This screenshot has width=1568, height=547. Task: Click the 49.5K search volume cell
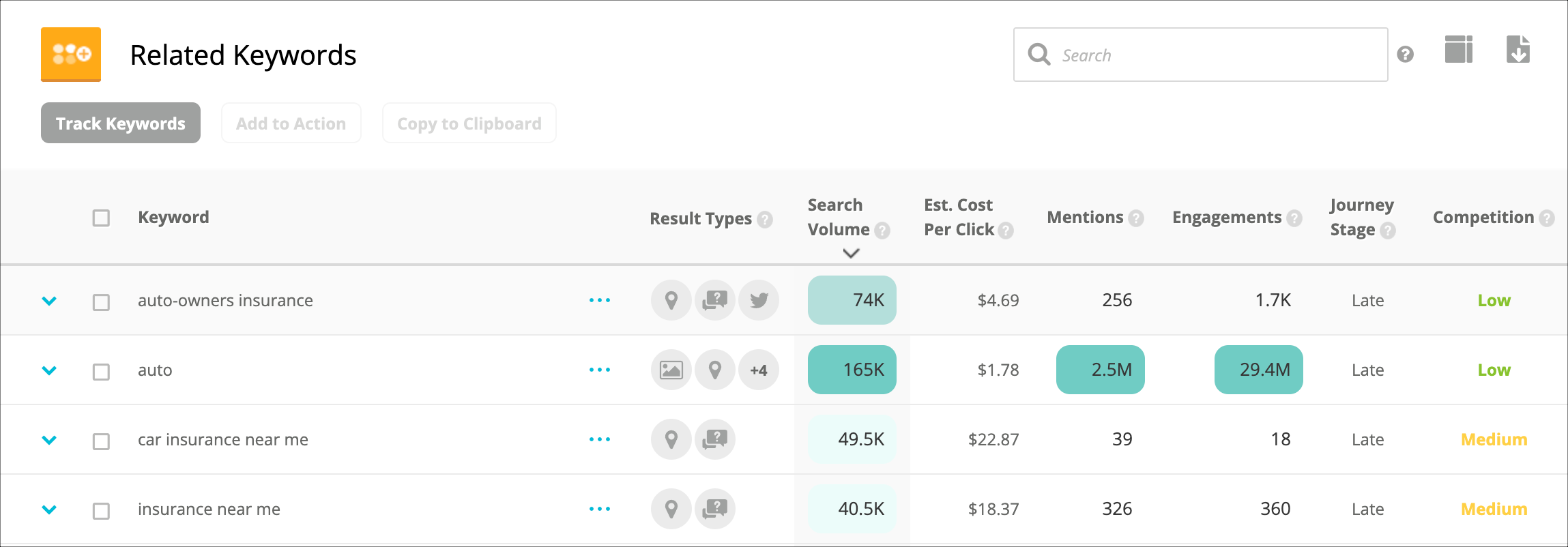coord(852,439)
